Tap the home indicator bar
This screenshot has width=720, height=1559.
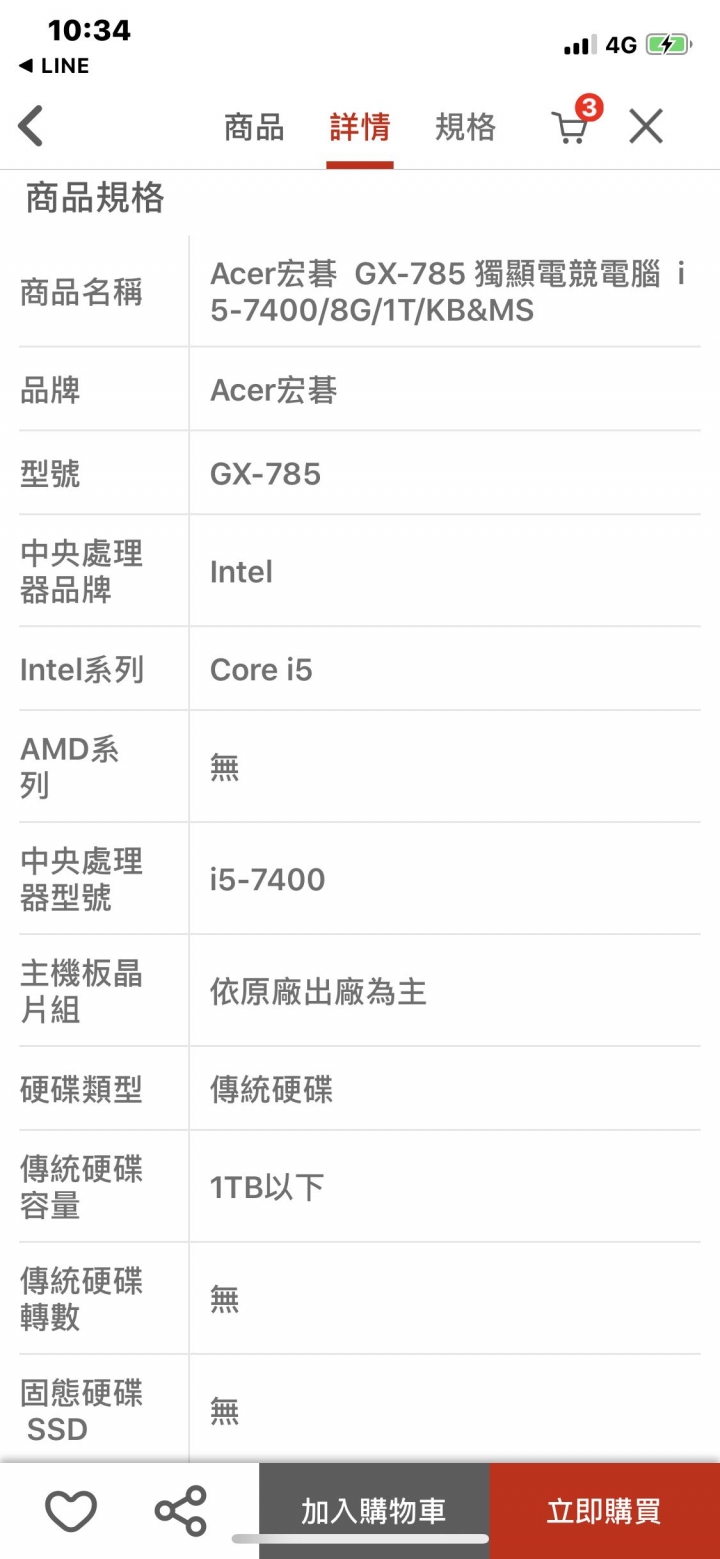[360, 1539]
